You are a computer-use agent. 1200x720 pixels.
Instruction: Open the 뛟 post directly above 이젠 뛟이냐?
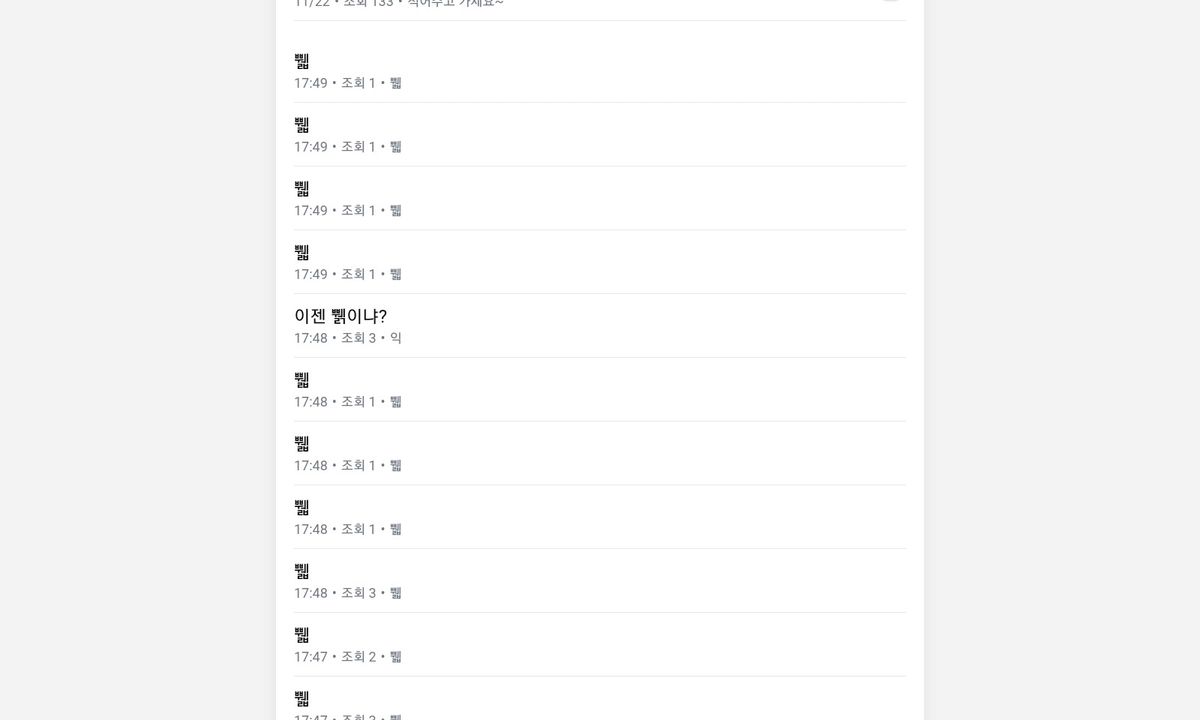click(302, 253)
